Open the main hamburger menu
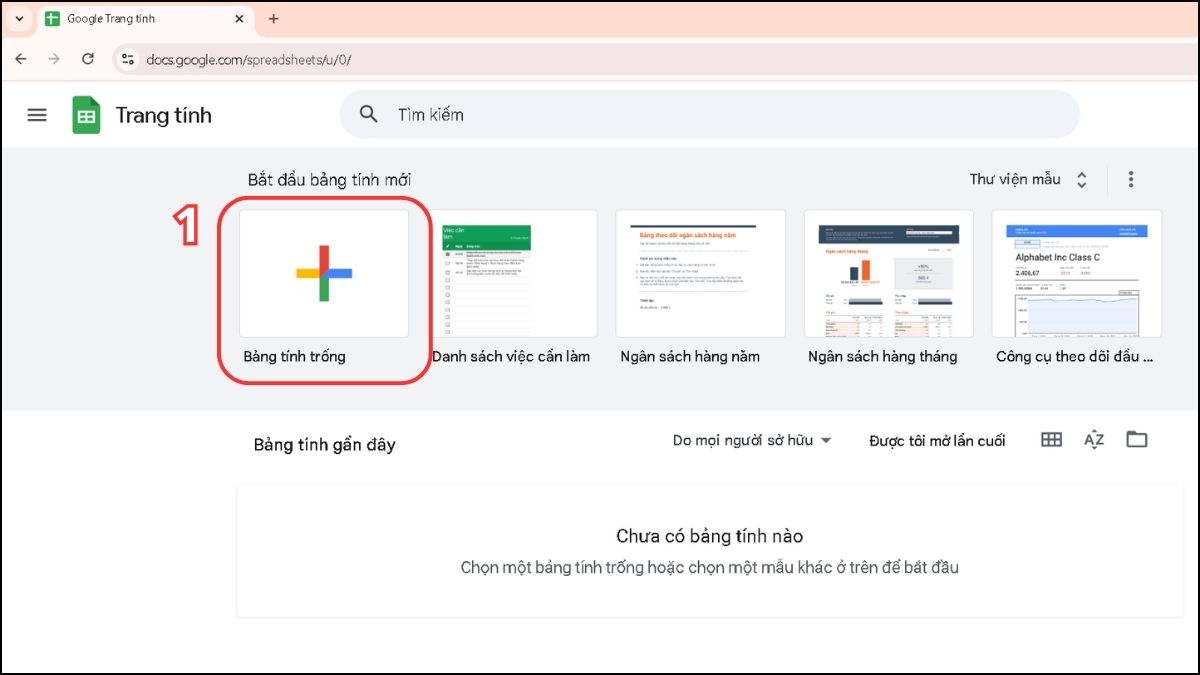Image resolution: width=1200 pixels, height=675 pixels. [37, 115]
